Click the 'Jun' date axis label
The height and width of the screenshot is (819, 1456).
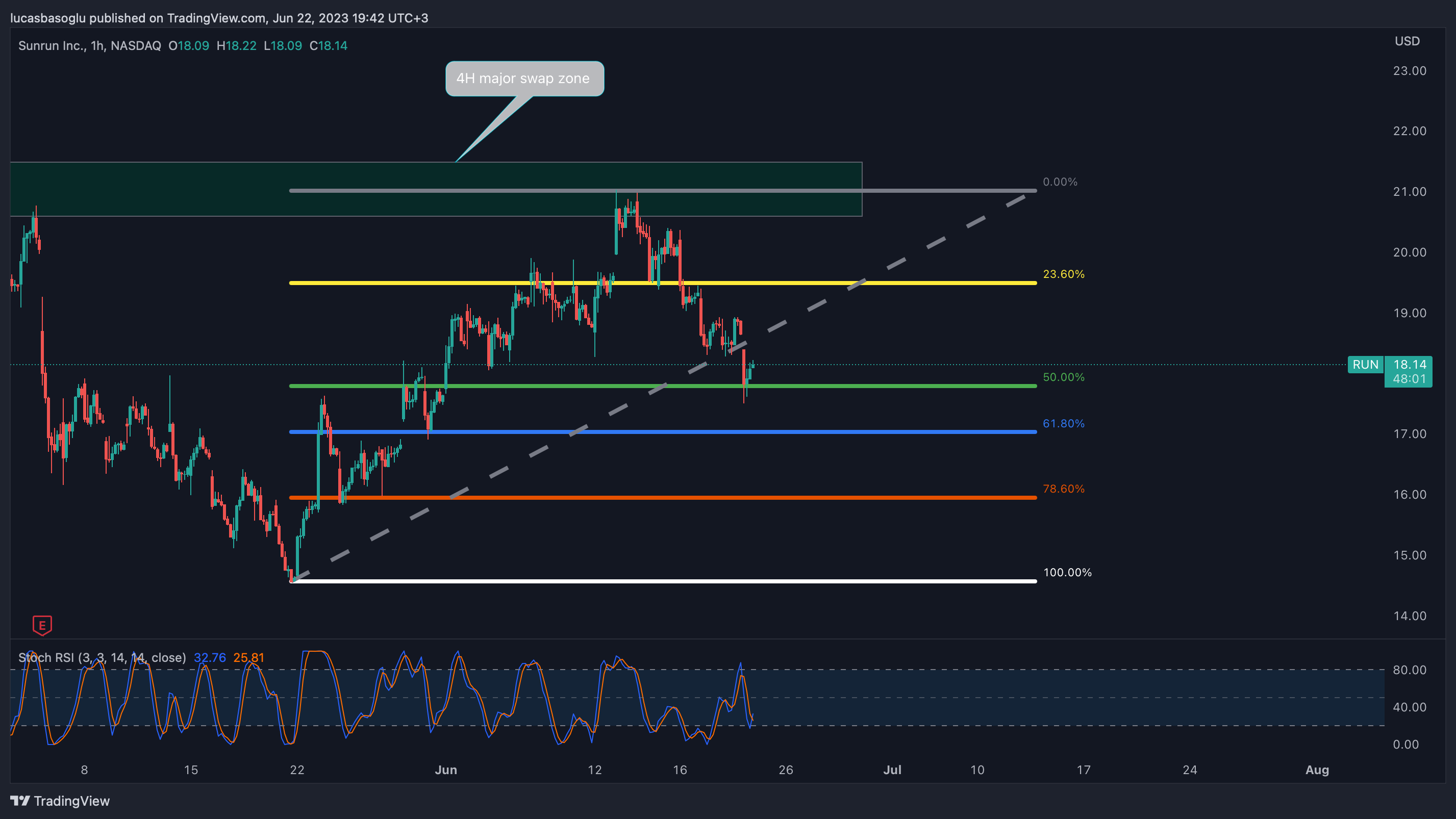[x=446, y=770]
